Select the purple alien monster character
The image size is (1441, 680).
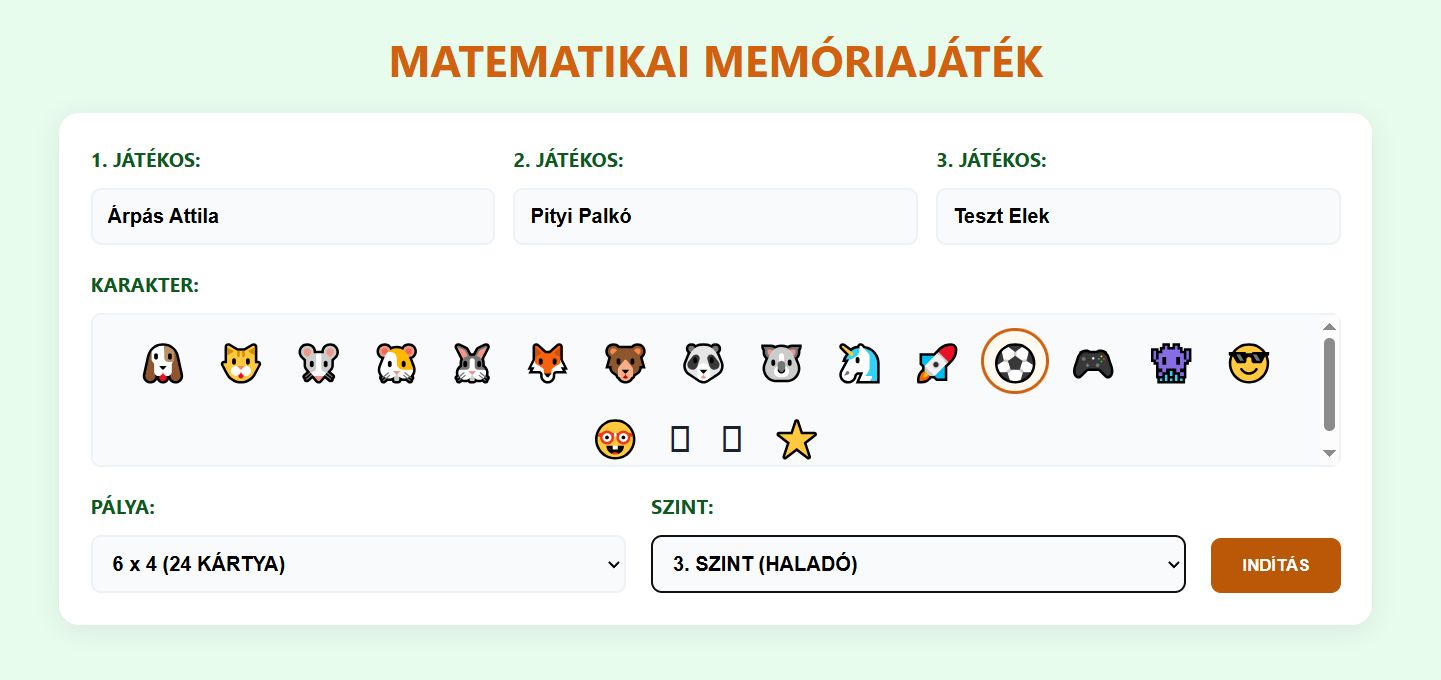coord(1170,363)
